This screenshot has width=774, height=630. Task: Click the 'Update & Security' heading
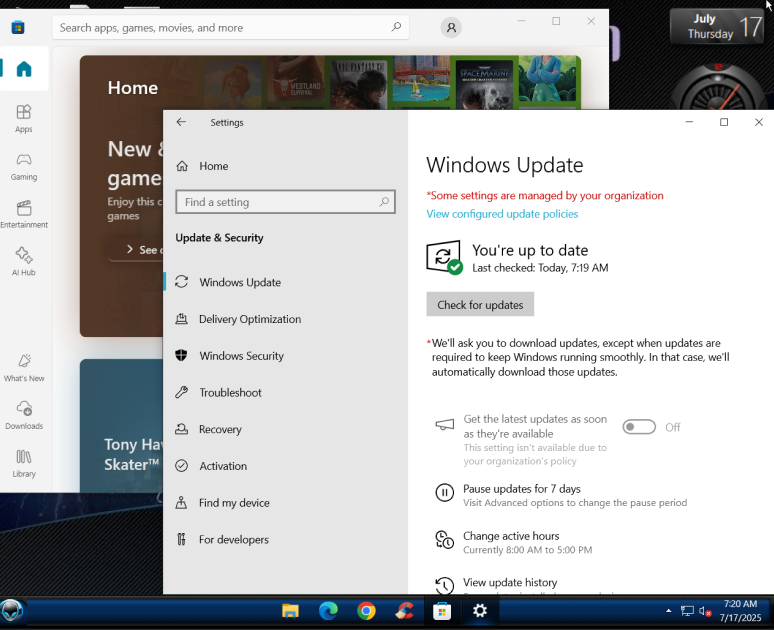click(219, 237)
